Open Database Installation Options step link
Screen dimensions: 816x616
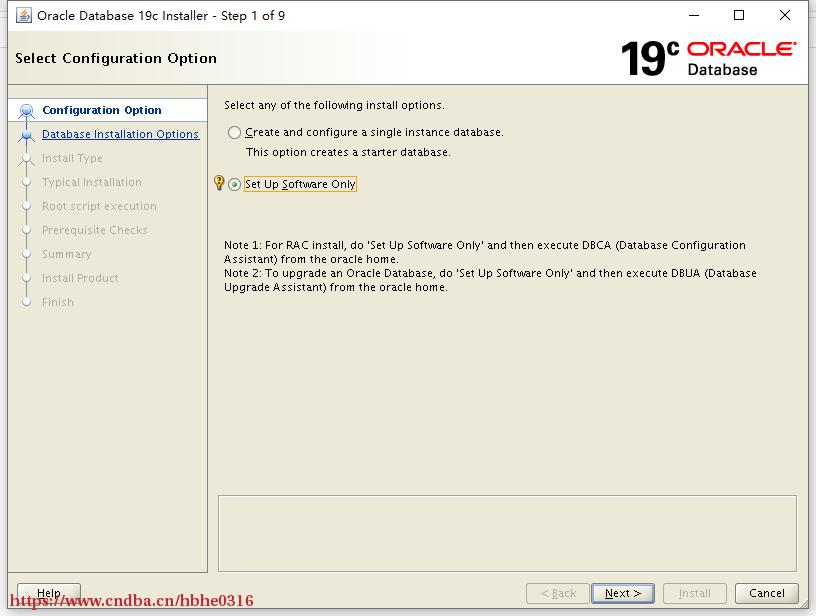tap(120, 134)
